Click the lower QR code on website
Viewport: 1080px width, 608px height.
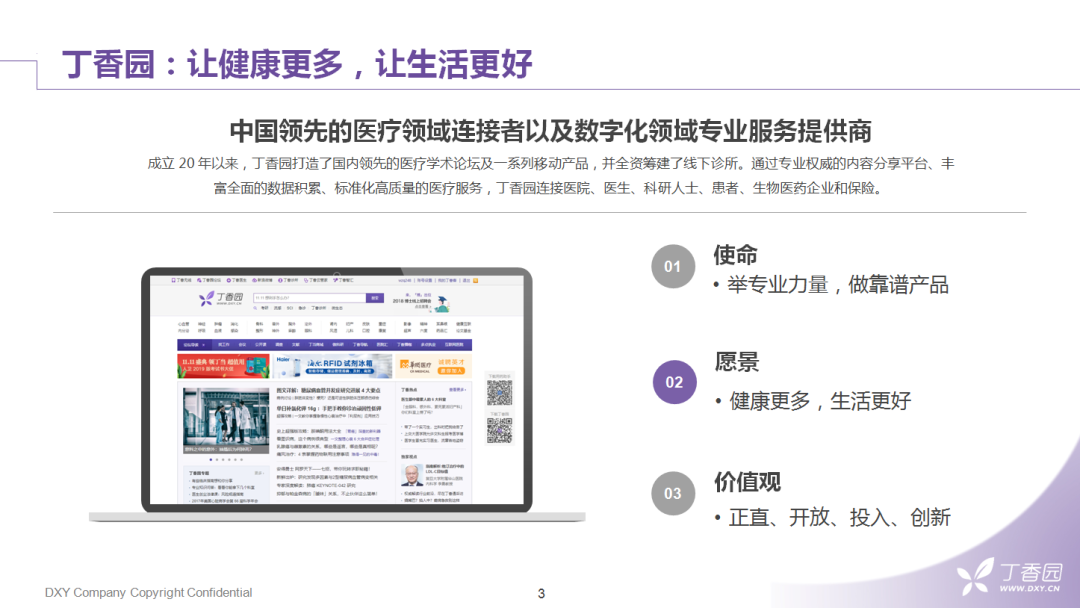[499, 430]
